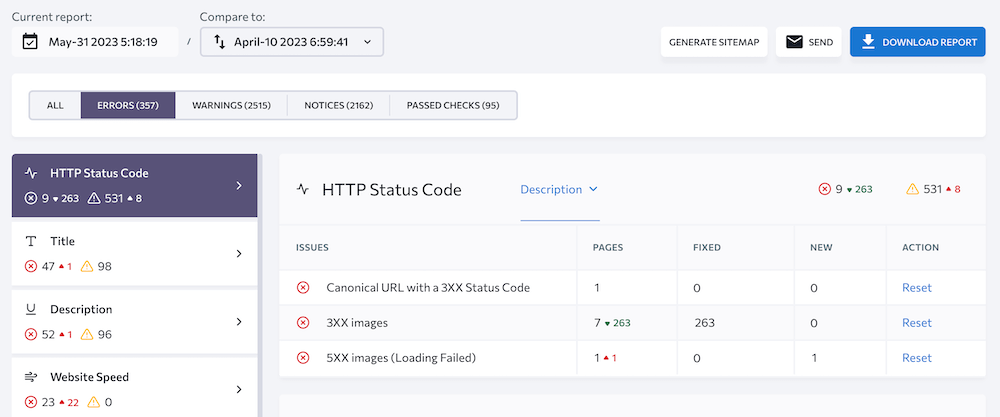Click the download arrow icon on Download Report
This screenshot has height=417, width=1000.
click(868, 42)
